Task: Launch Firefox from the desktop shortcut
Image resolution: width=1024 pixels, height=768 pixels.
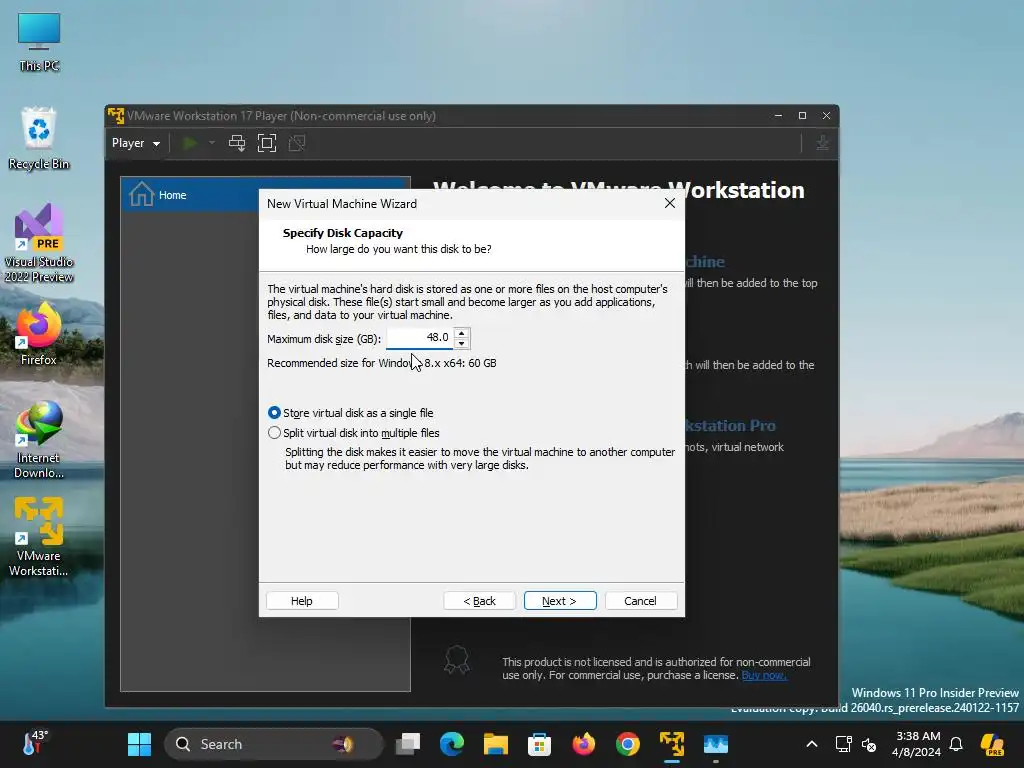Action: pyautogui.click(x=39, y=334)
